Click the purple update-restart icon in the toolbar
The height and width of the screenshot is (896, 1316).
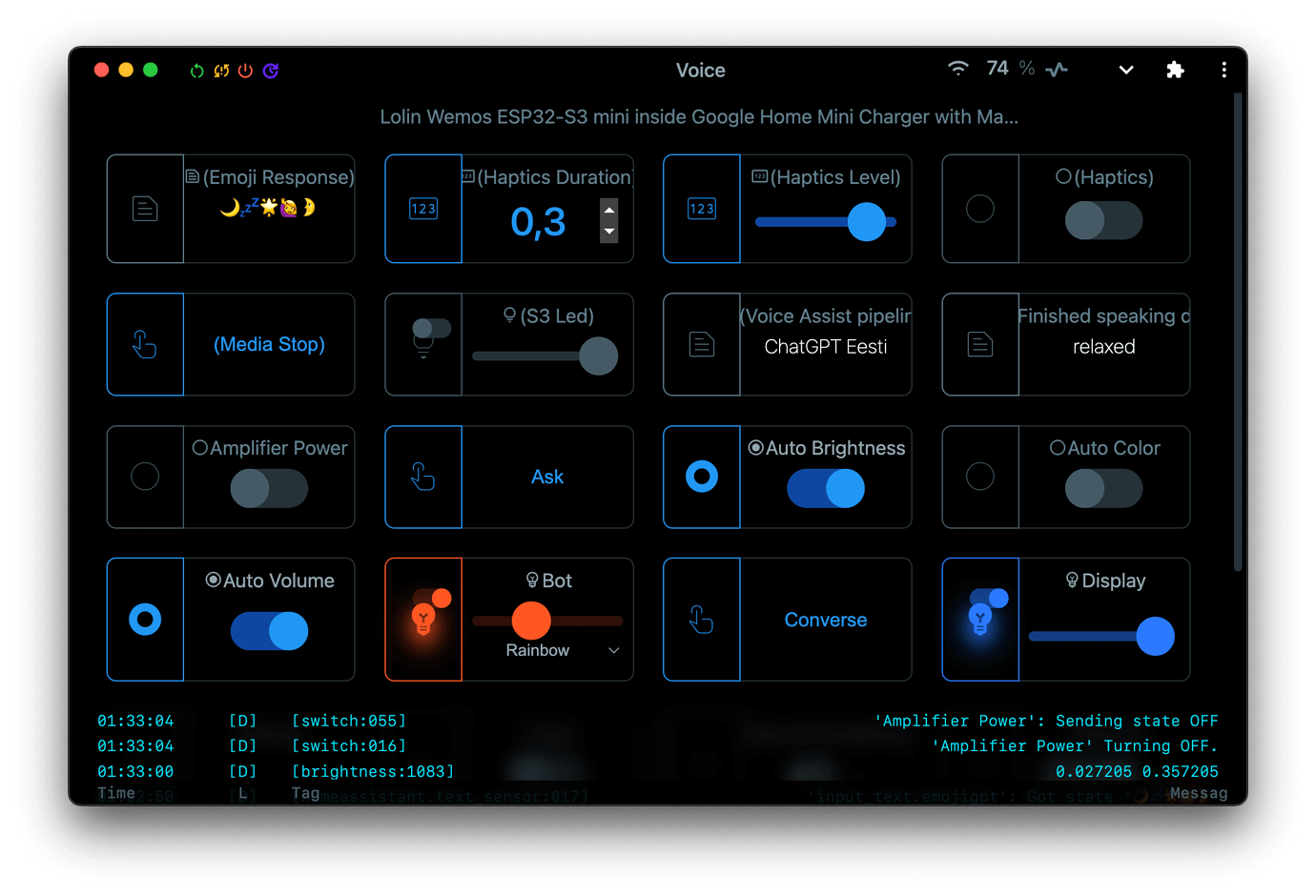[271, 70]
